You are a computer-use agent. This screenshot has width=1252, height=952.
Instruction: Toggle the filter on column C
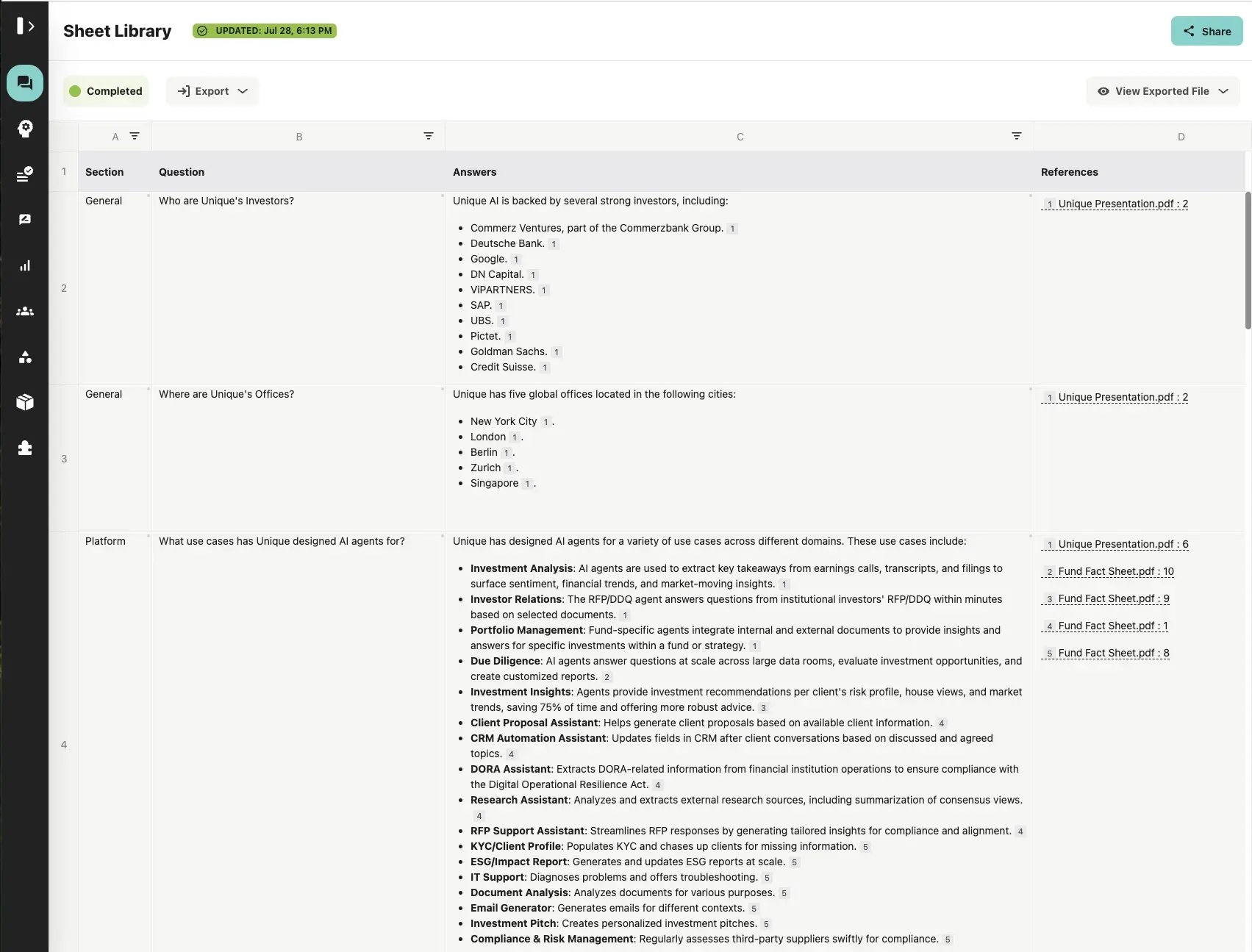[1017, 136]
